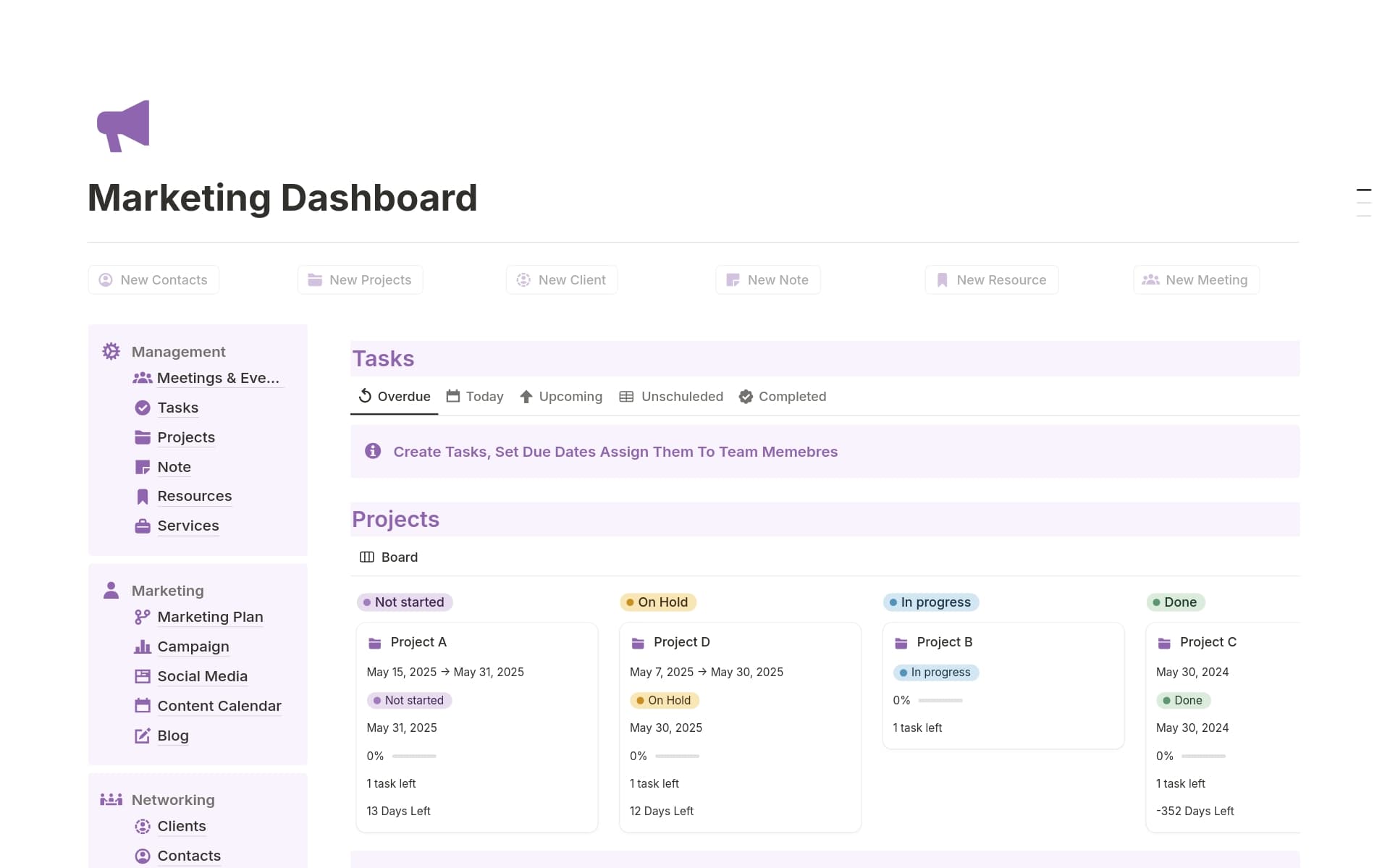The width and height of the screenshot is (1390, 868).
Task: Click the Marketing person icon in sidebar
Action: point(110,589)
